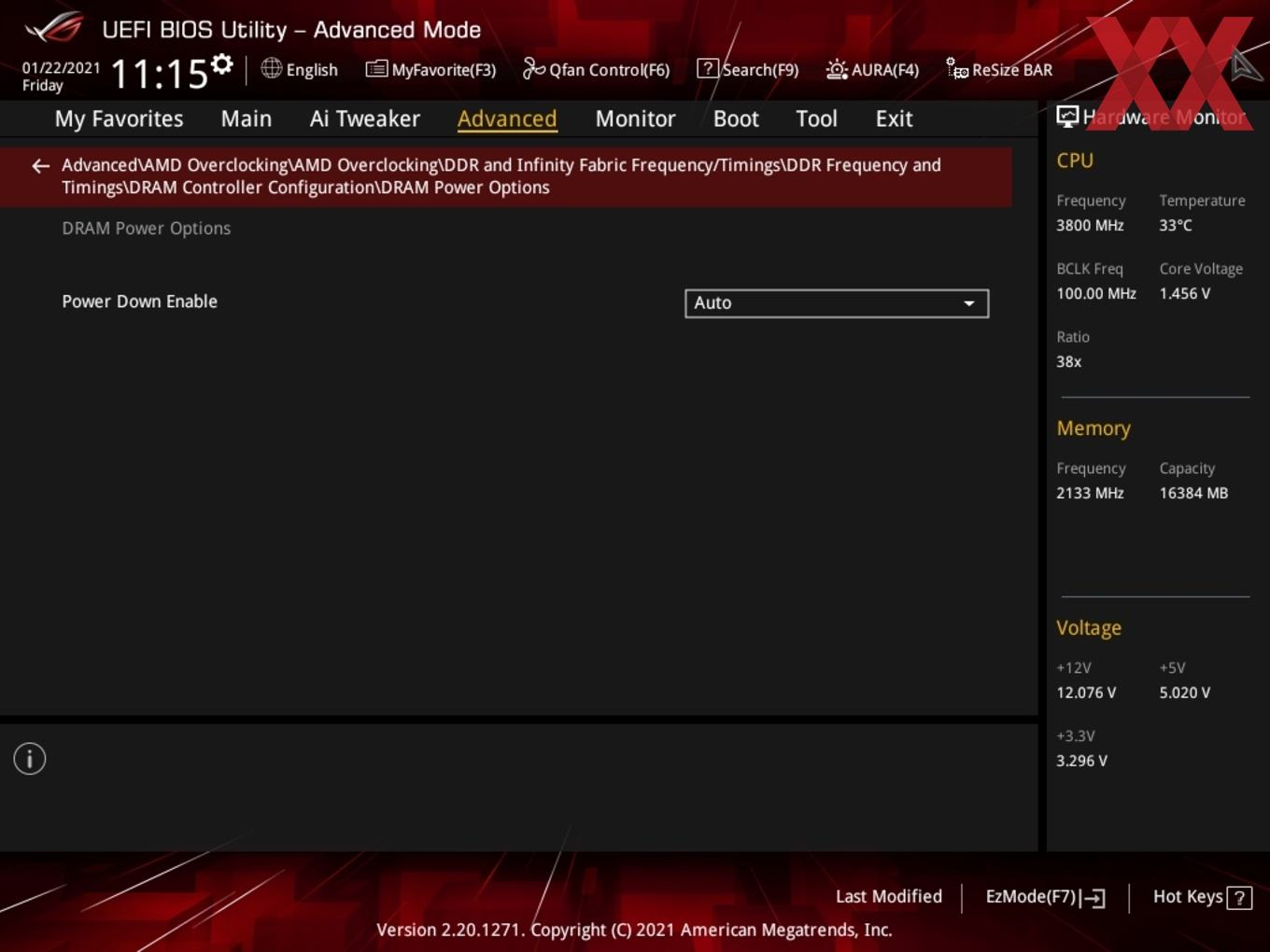Screen dimensions: 1270x952
Task: Switch to My Favorites tab
Action: coord(119,119)
